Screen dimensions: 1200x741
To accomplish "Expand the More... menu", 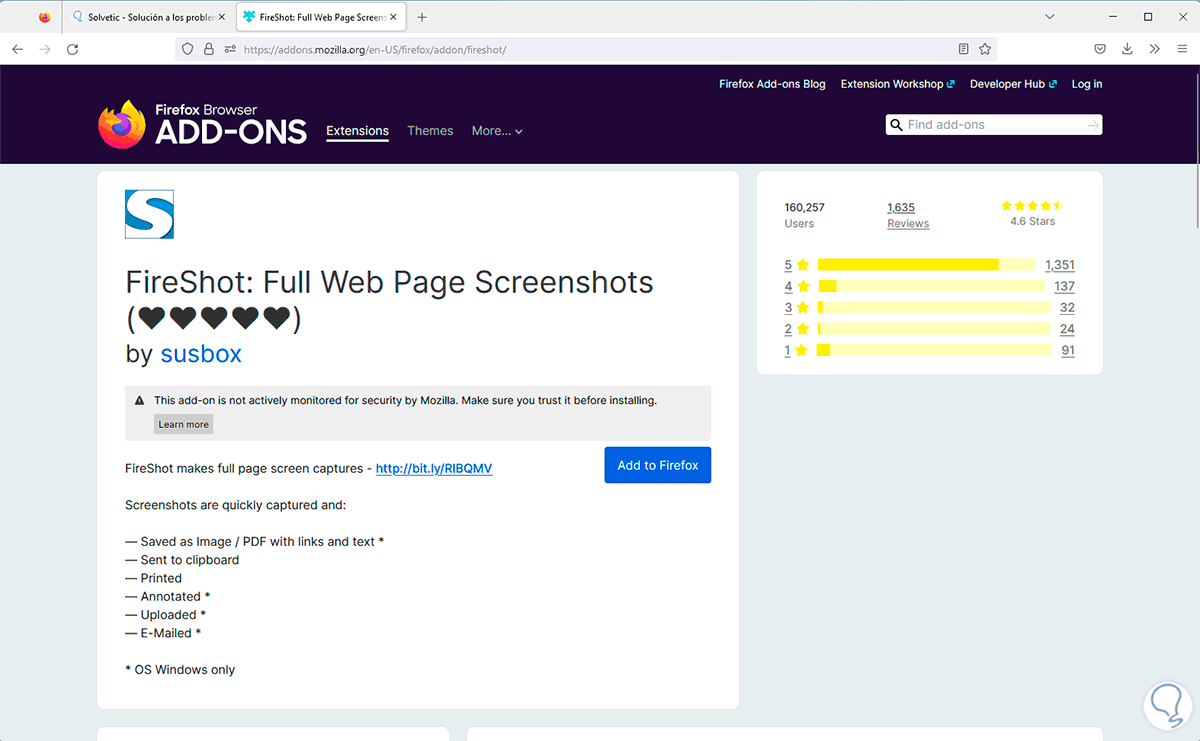I will (x=497, y=131).
